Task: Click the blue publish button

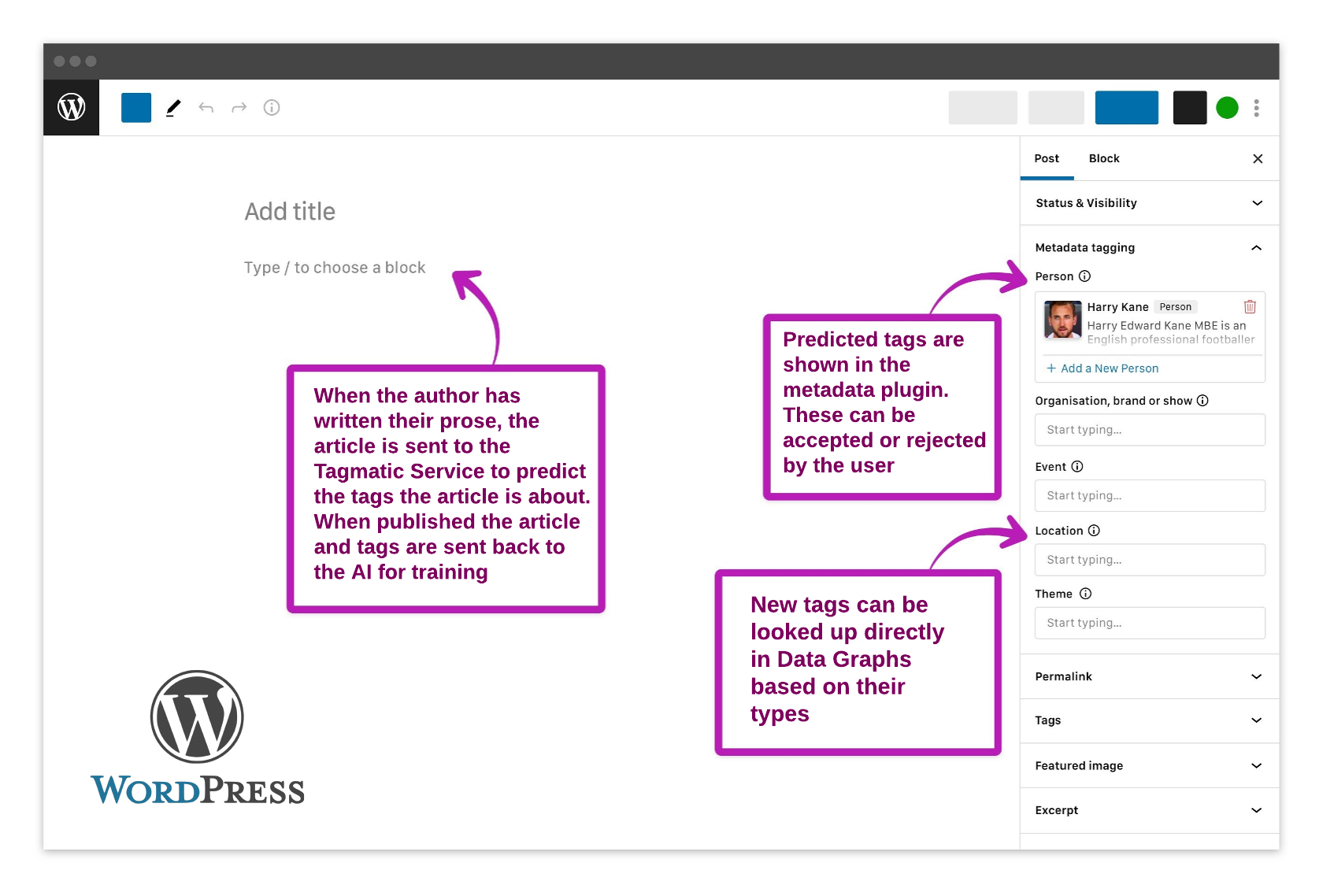Action: click(1126, 108)
